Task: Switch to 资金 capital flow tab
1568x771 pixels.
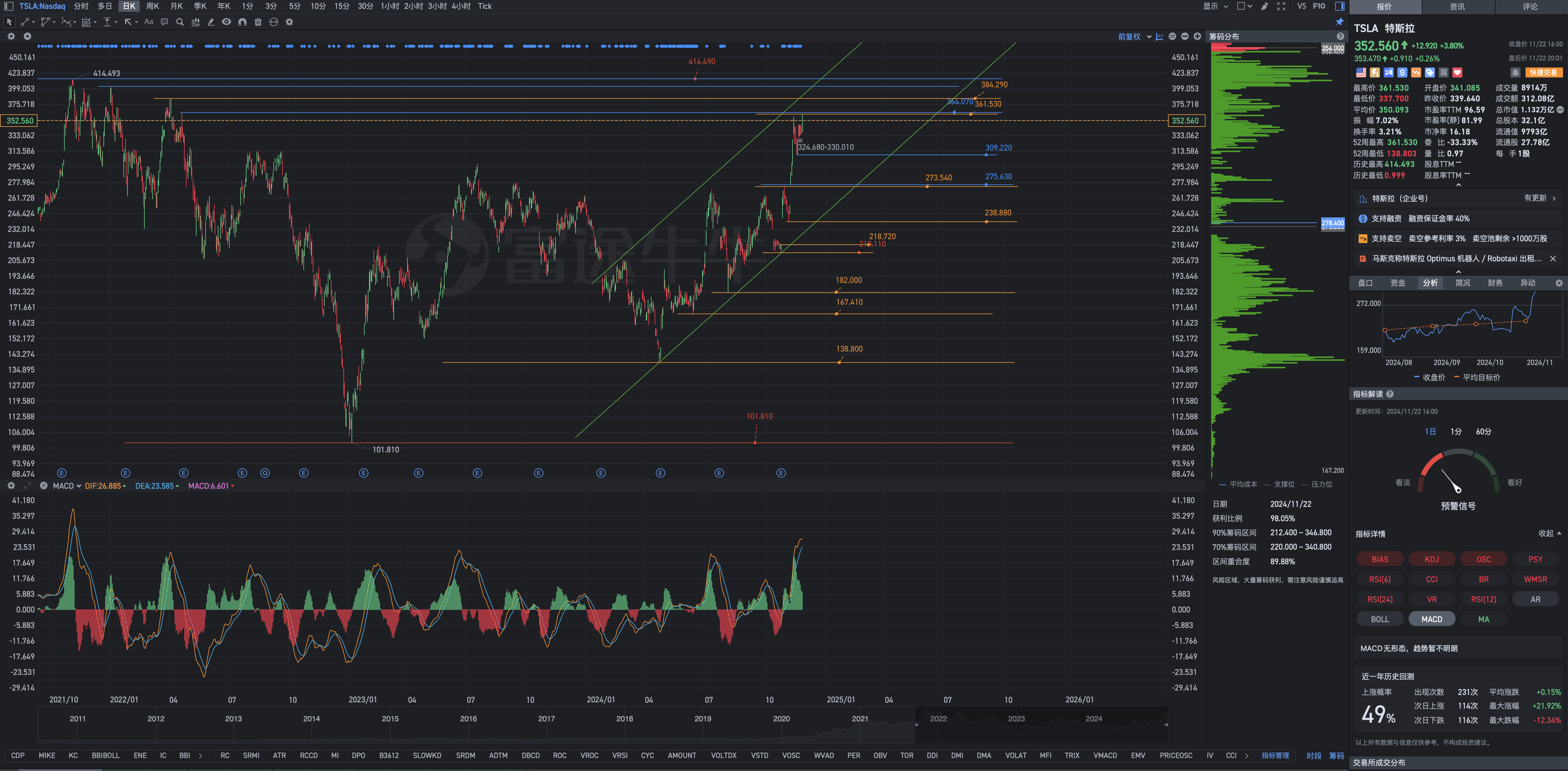Action: [x=1398, y=283]
